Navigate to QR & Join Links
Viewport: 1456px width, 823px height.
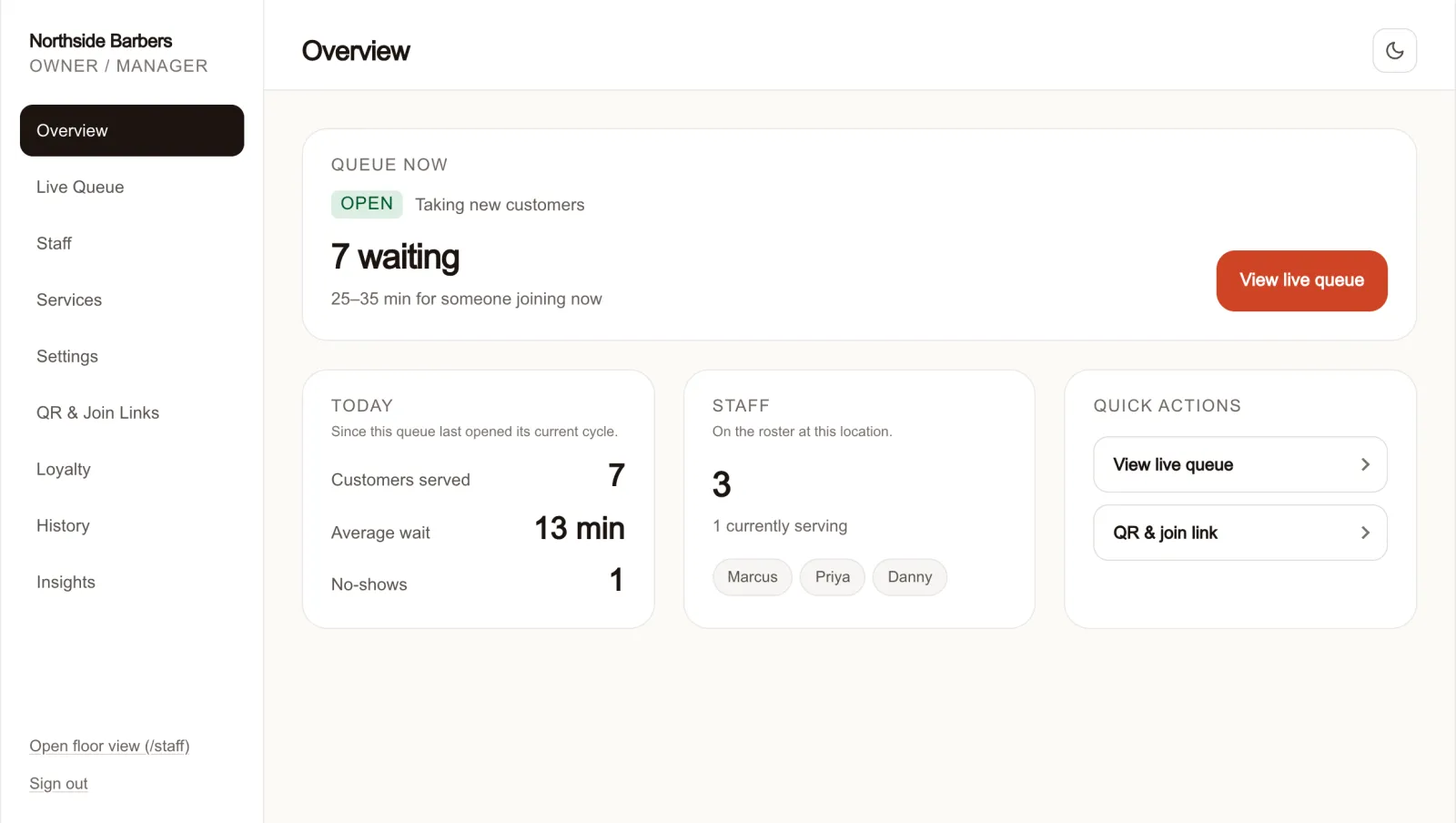click(132, 412)
